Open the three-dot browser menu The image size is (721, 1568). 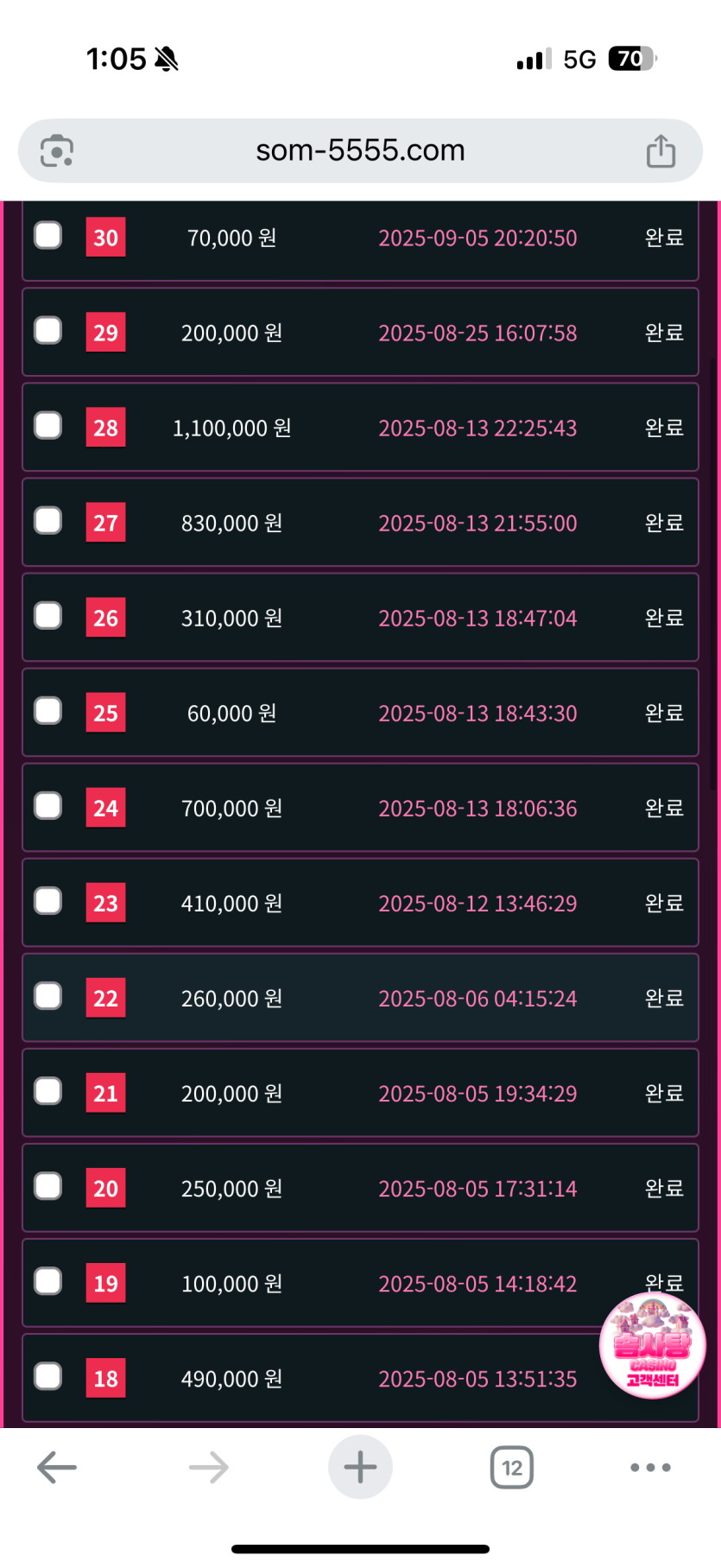click(x=650, y=1467)
